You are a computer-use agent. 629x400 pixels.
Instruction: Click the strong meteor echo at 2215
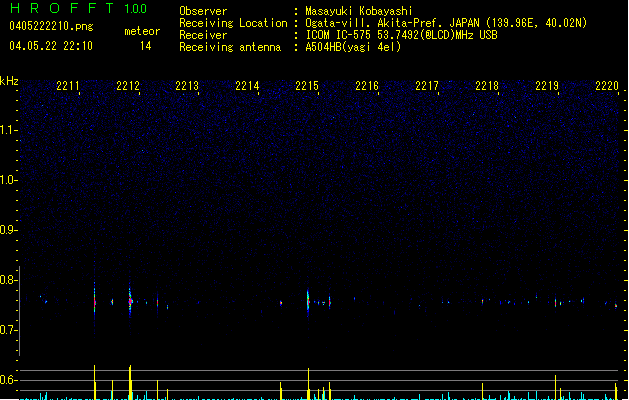(308, 302)
